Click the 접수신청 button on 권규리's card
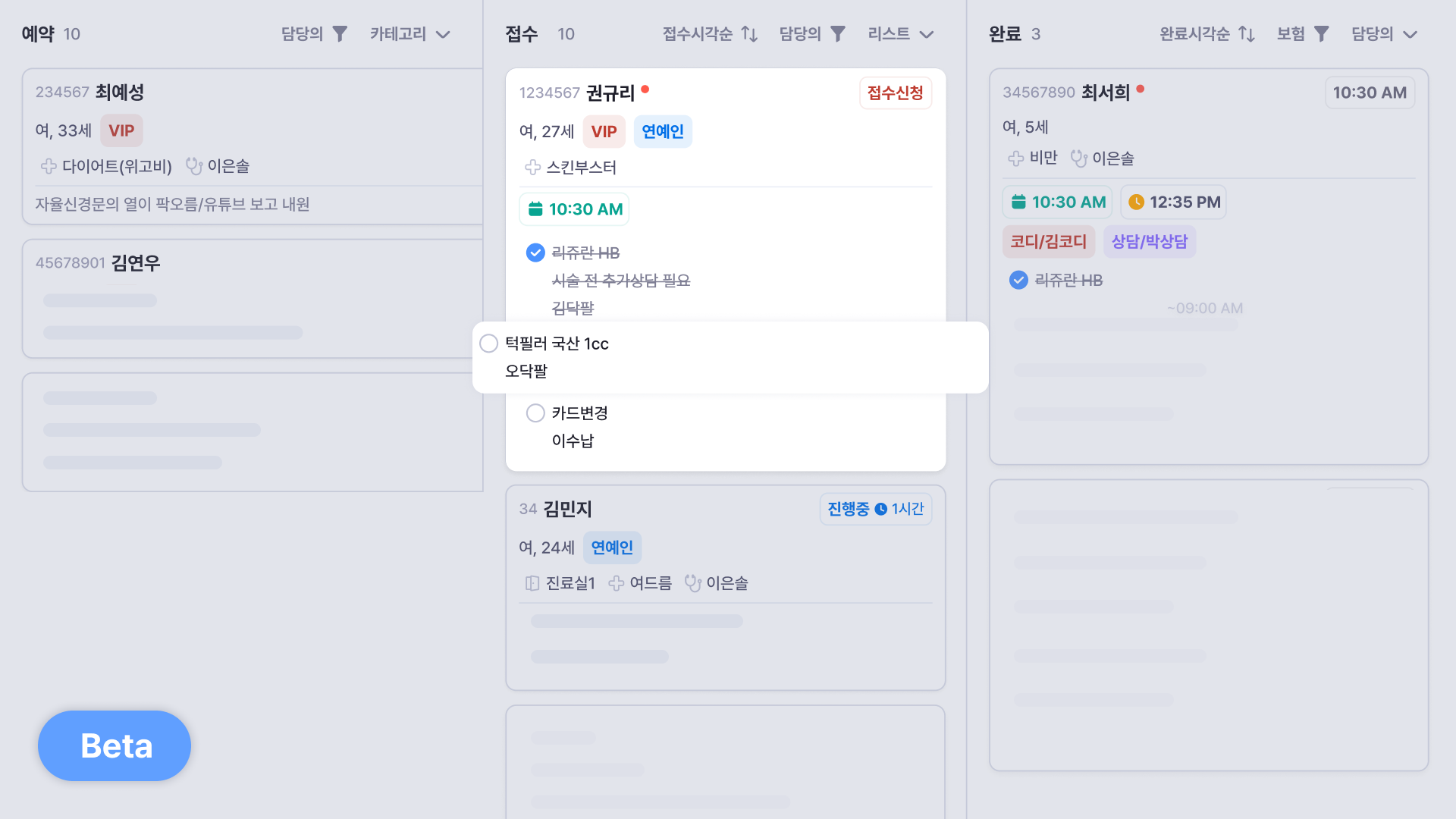This screenshot has height=819, width=1456. pos(896,93)
